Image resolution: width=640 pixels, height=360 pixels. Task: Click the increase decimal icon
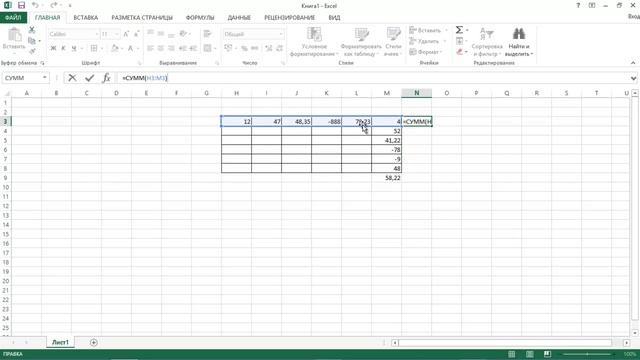[x=269, y=48]
